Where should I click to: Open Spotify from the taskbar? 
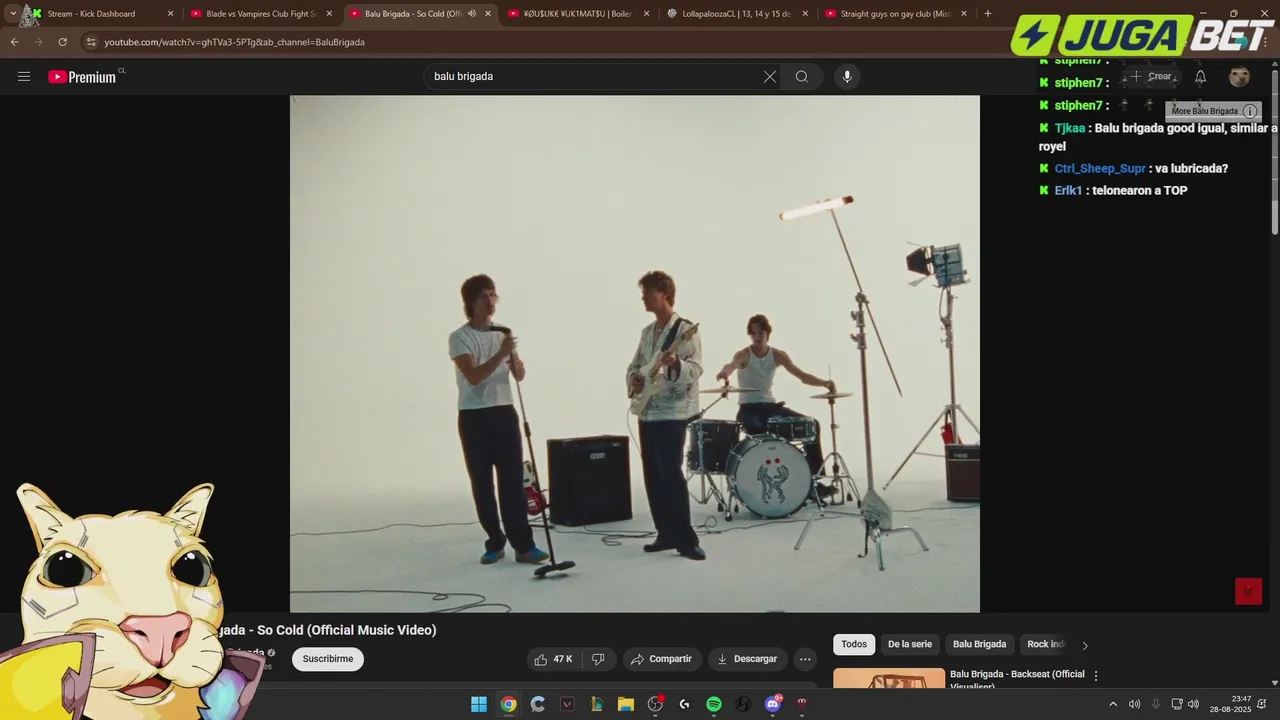pyautogui.click(x=714, y=704)
